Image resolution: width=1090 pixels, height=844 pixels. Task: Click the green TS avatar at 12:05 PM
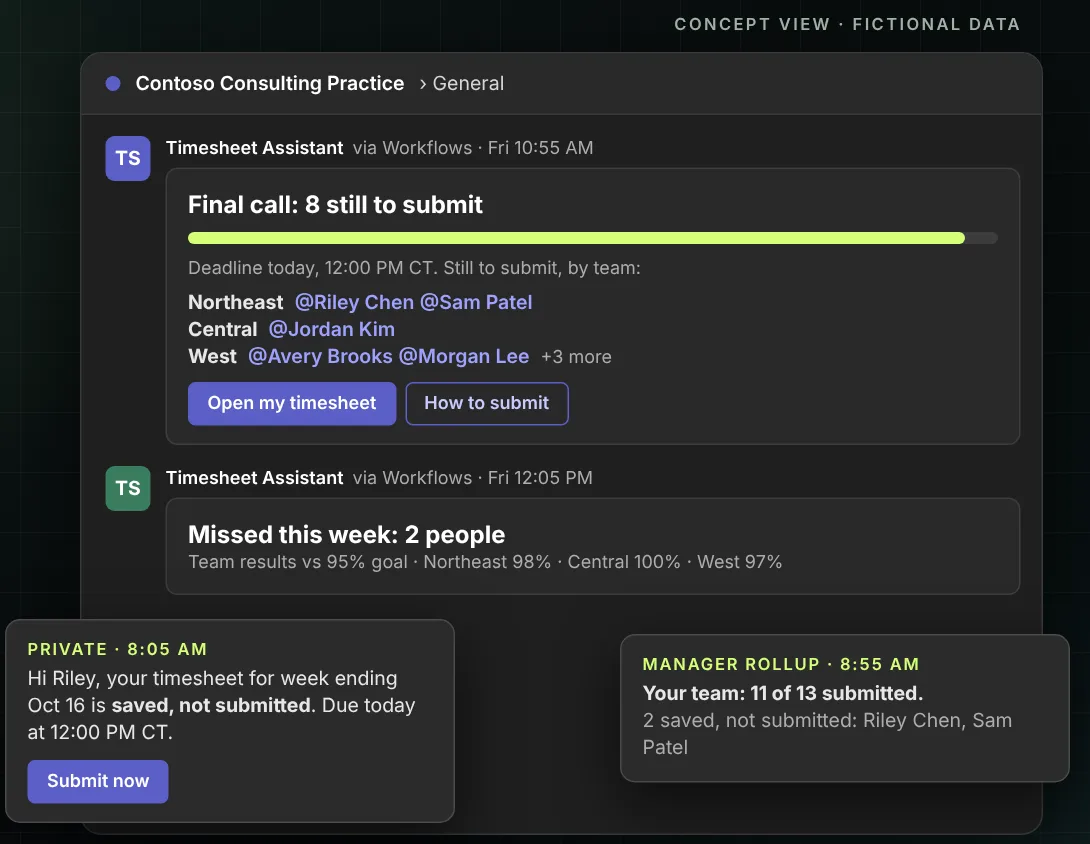pos(128,488)
